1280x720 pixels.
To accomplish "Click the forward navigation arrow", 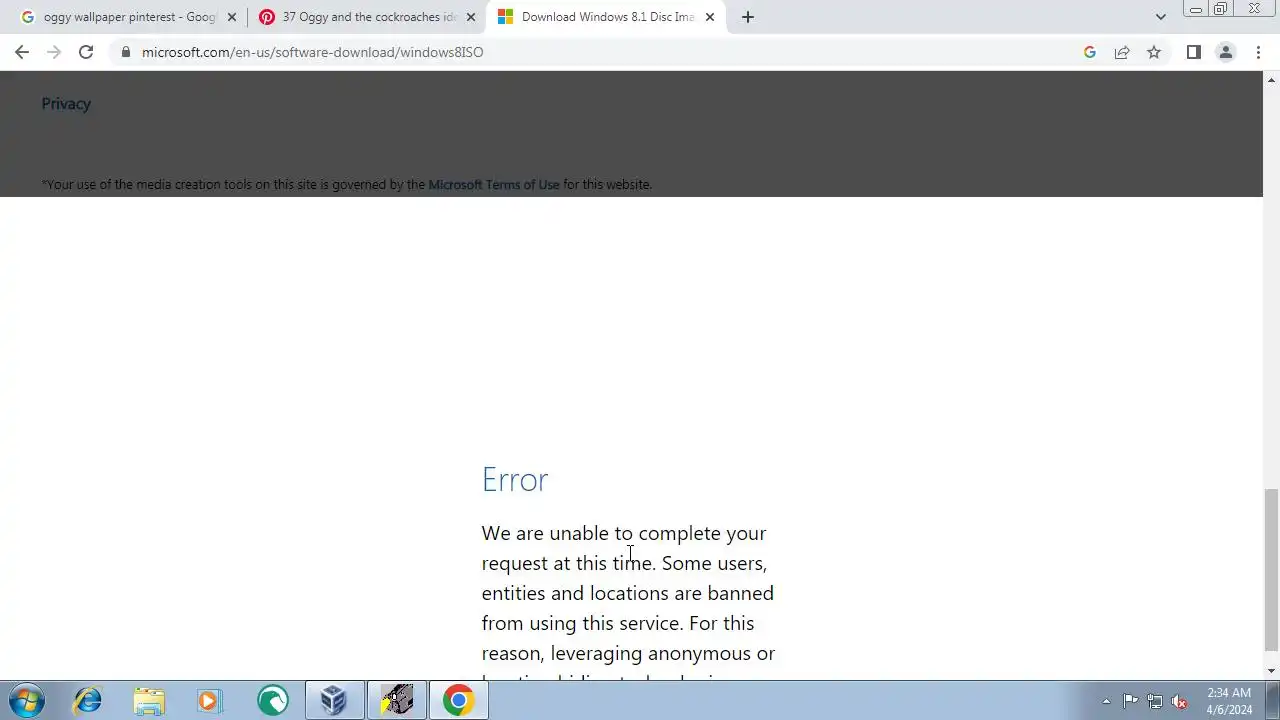I will 54,52.
